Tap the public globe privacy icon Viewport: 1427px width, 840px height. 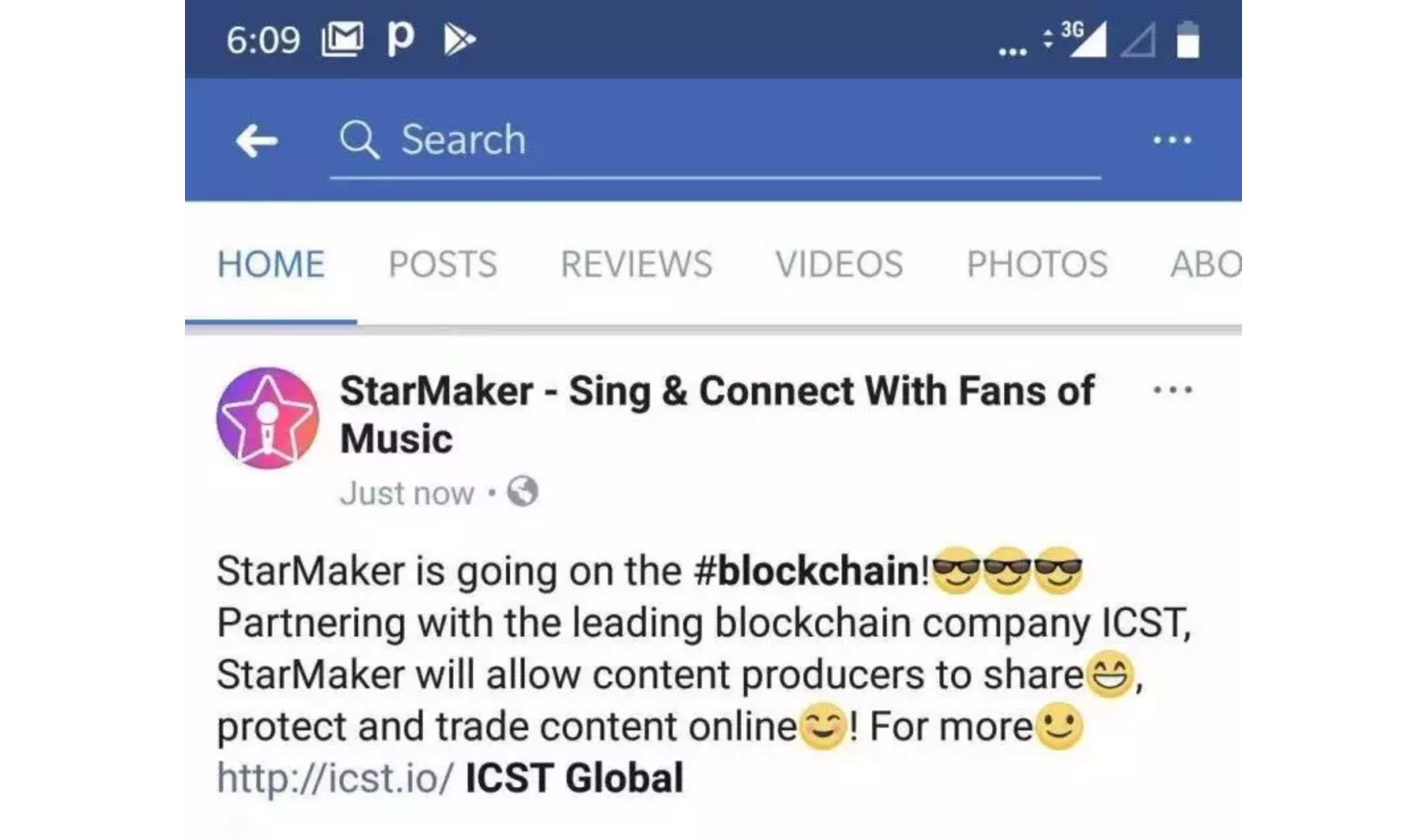click(x=523, y=491)
